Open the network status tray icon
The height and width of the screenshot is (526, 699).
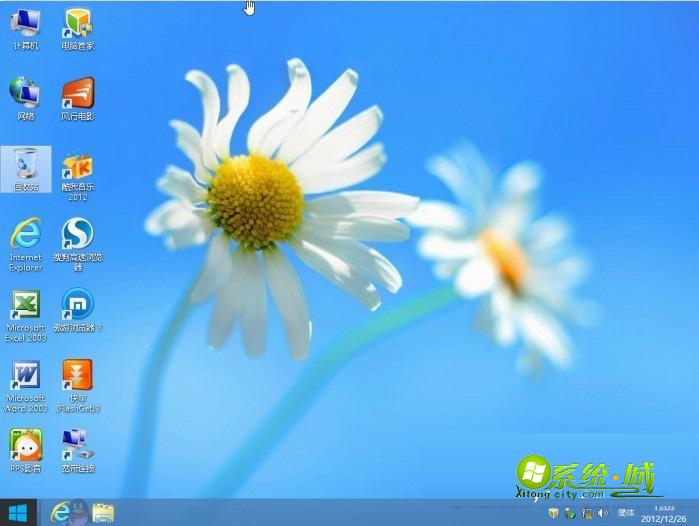click(x=586, y=514)
